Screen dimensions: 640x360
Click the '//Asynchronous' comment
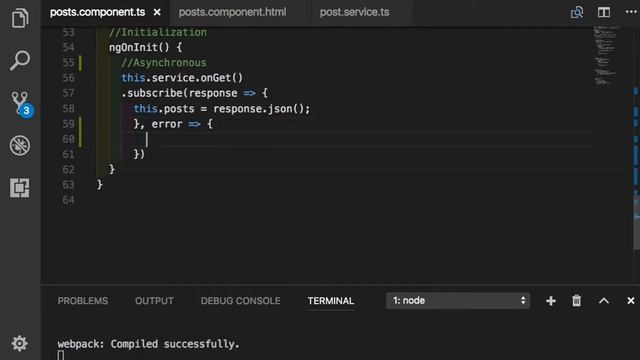tap(164, 63)
